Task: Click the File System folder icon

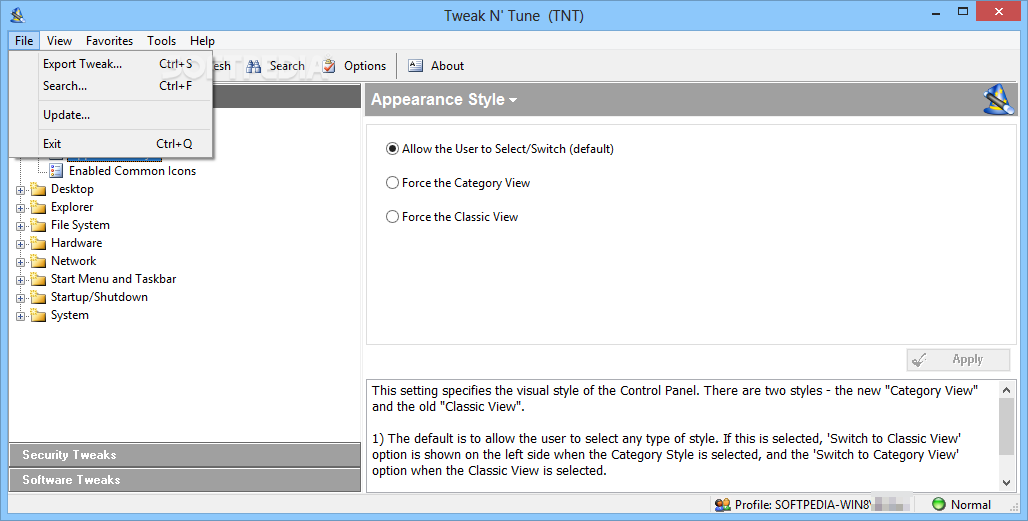Action: pyautogui.click(x=39, y=225)
